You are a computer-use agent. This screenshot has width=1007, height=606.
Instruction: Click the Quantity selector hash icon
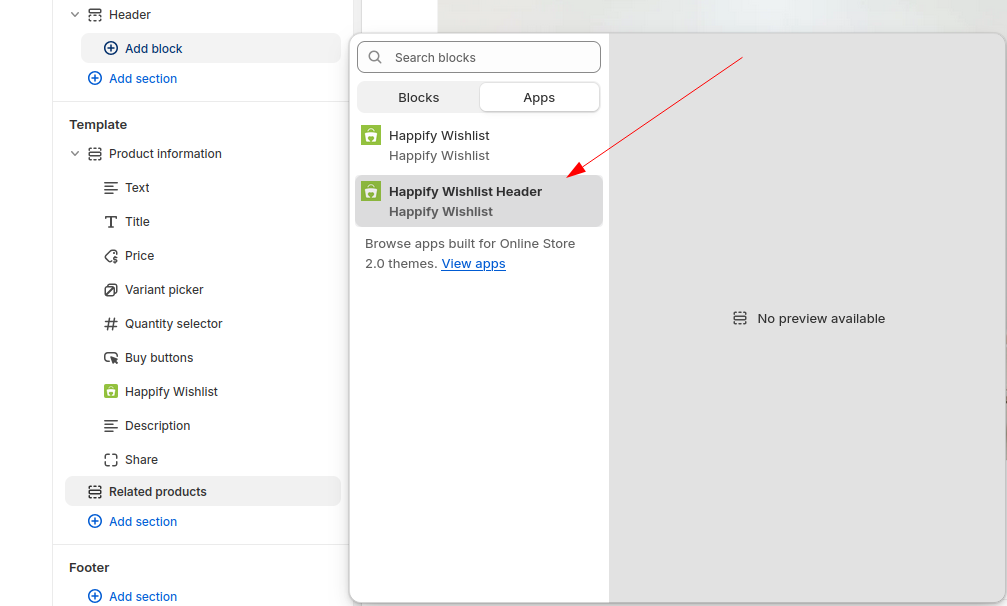[111, 324]
